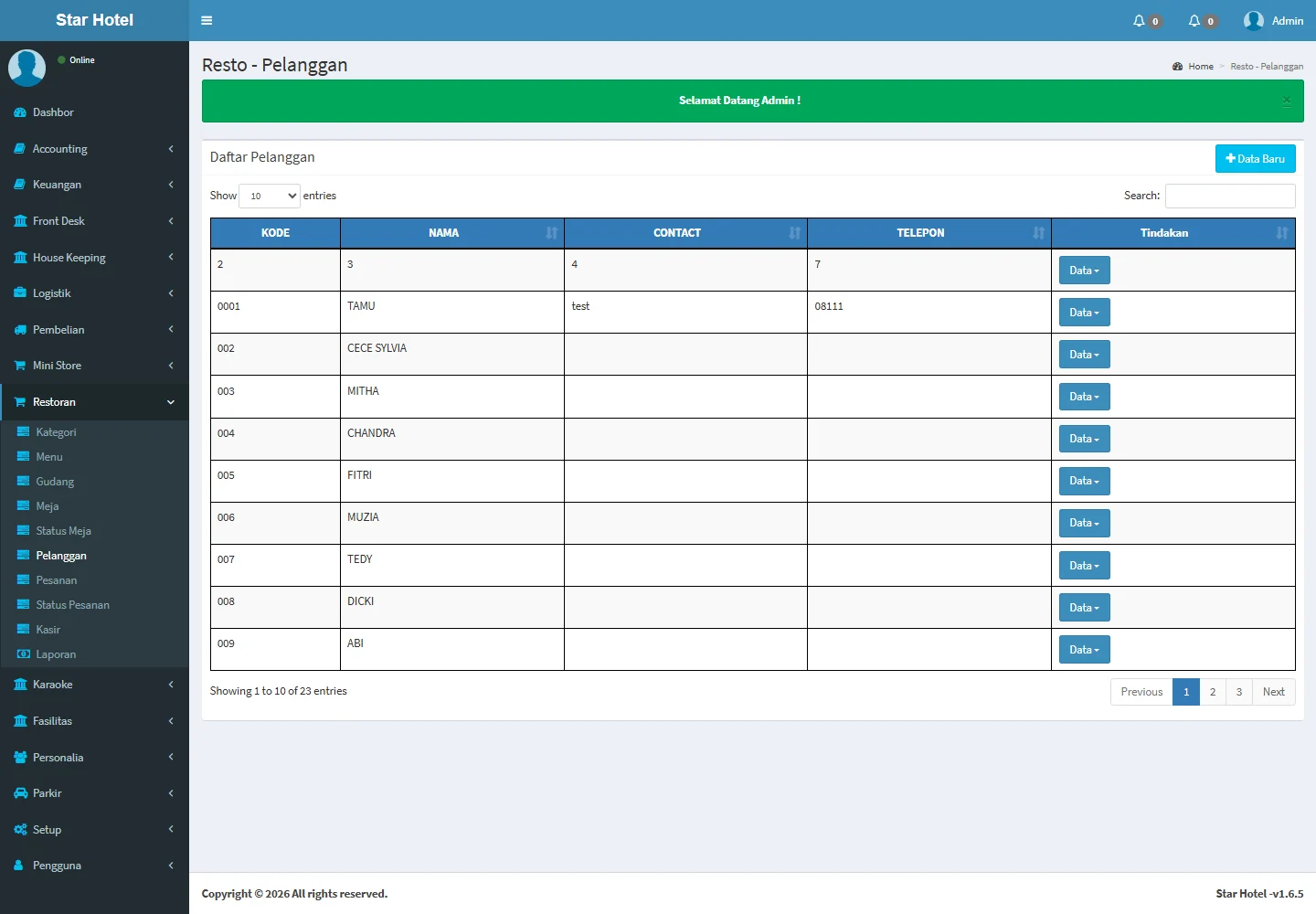Close the green welcome banner
Screen dimensions: 1316x914
1286,101
